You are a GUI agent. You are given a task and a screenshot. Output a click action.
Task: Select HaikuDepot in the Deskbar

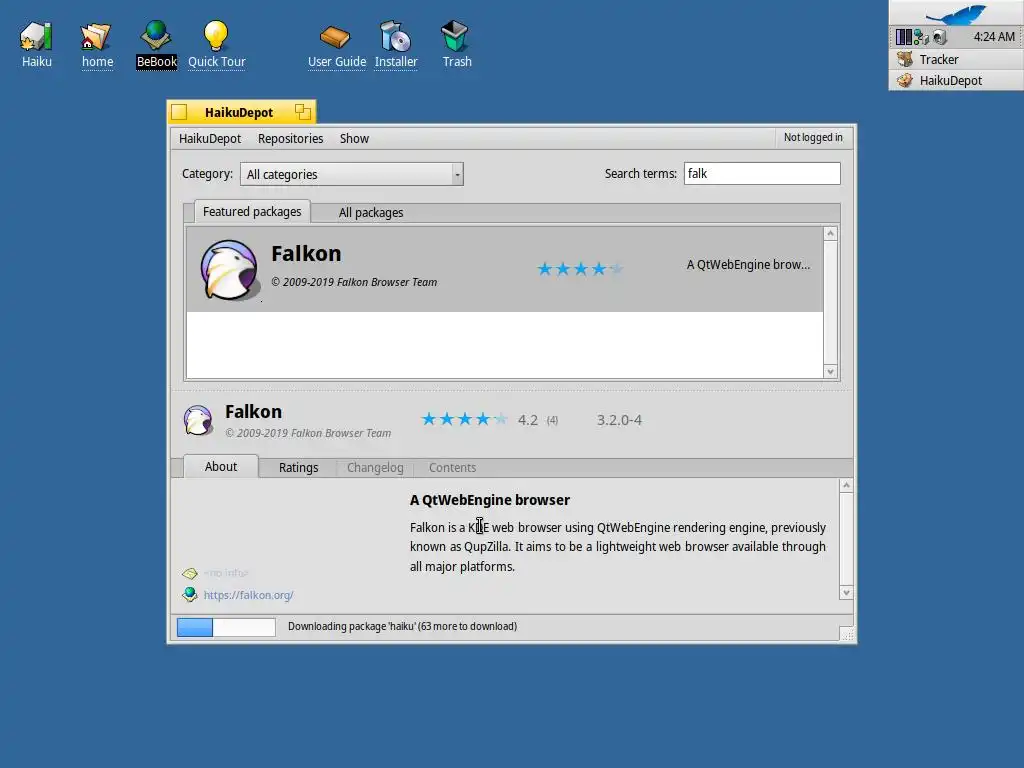click(956, 80)
